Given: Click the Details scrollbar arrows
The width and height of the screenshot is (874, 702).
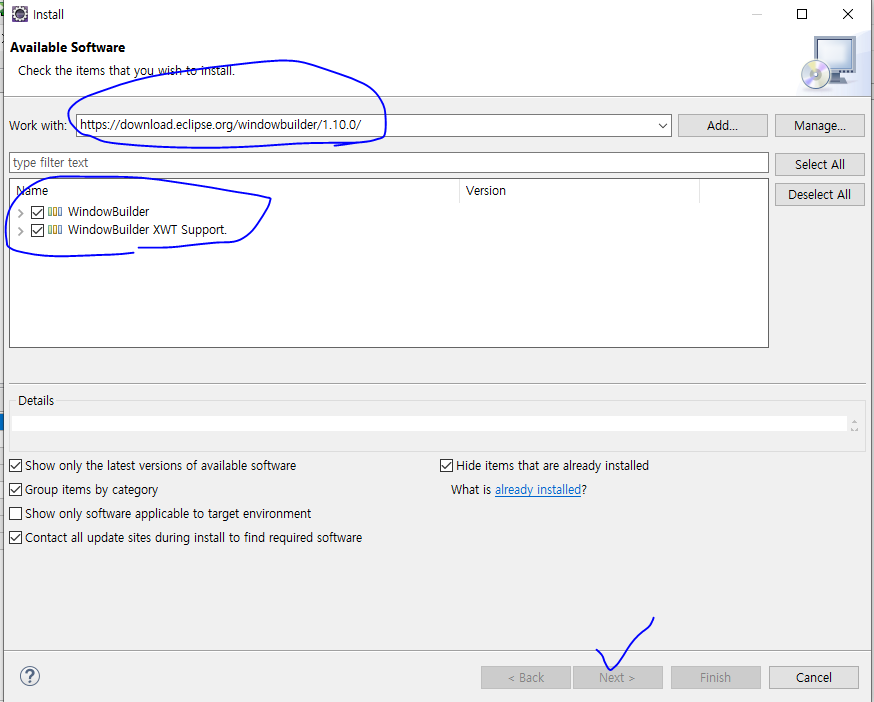Looking at the screenshot, I should point(854,425).
